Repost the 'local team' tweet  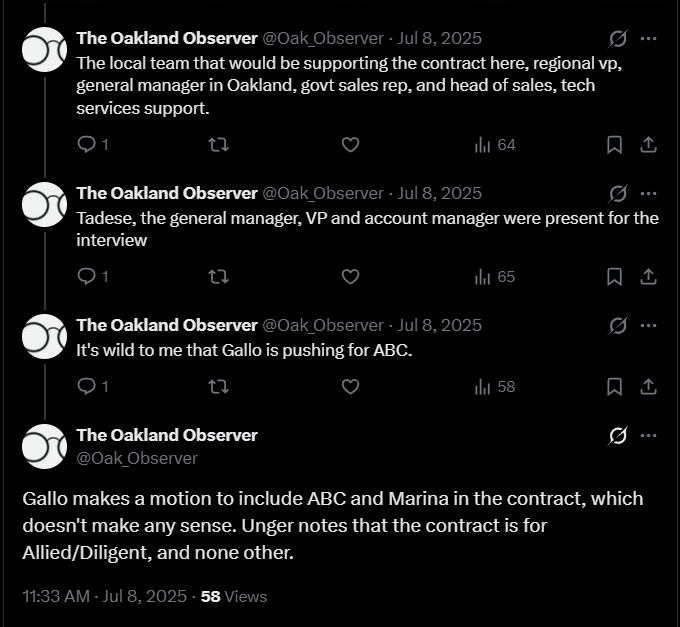[x=217, y=145]
